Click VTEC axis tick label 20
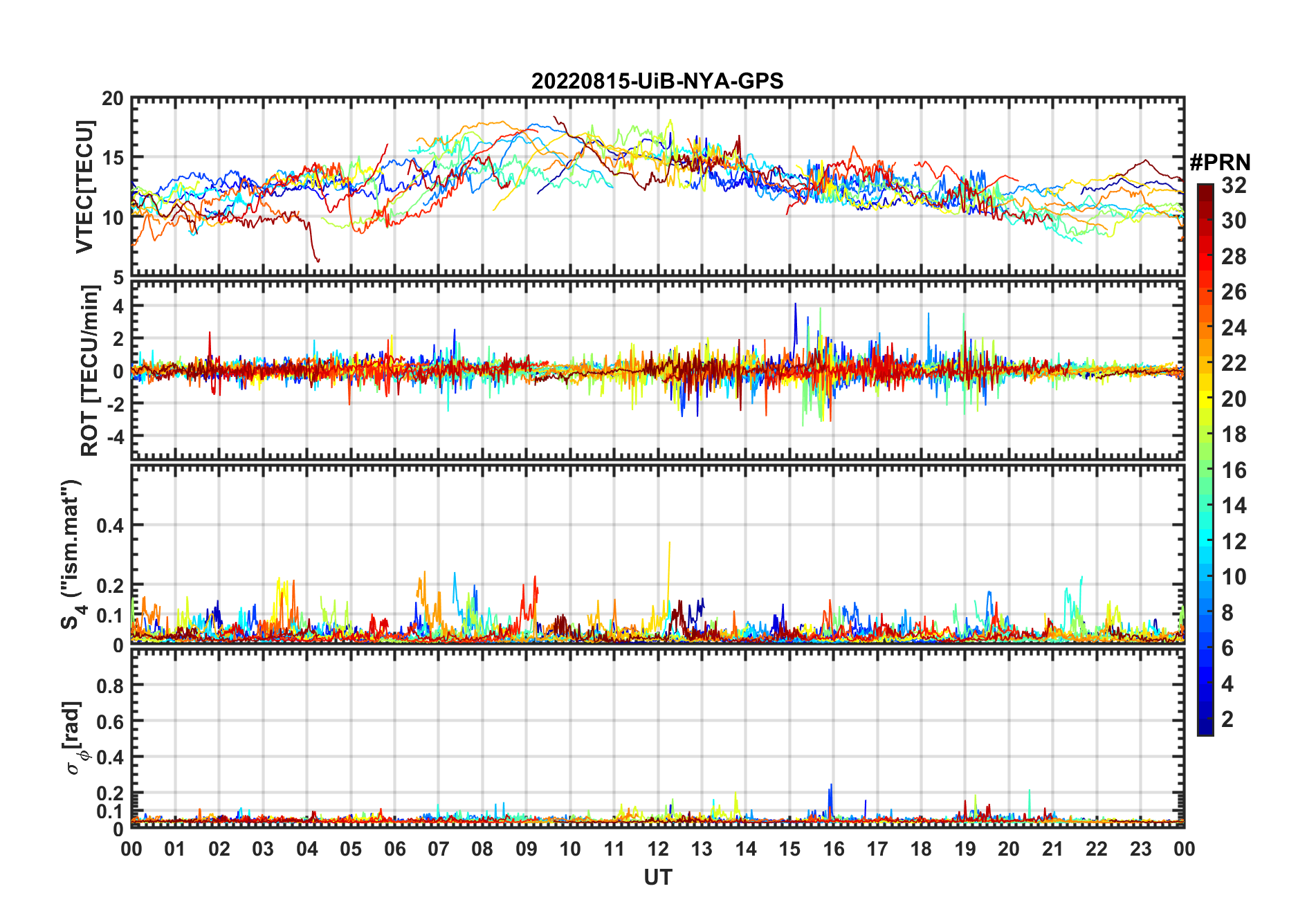1316x920 pixels. click(x=113, y=98)
